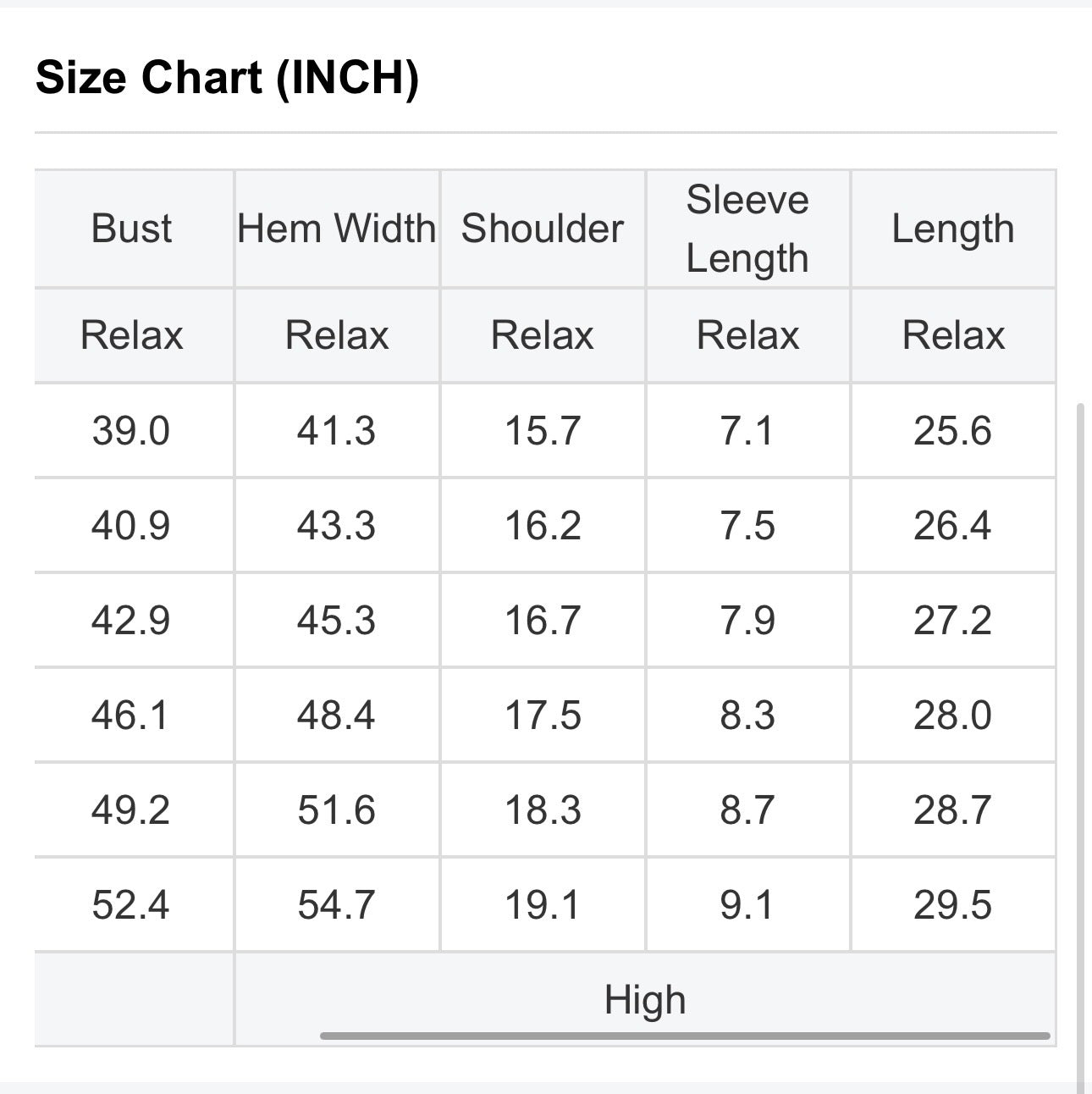Select the 54.7 hem width cell

[337, 904]
